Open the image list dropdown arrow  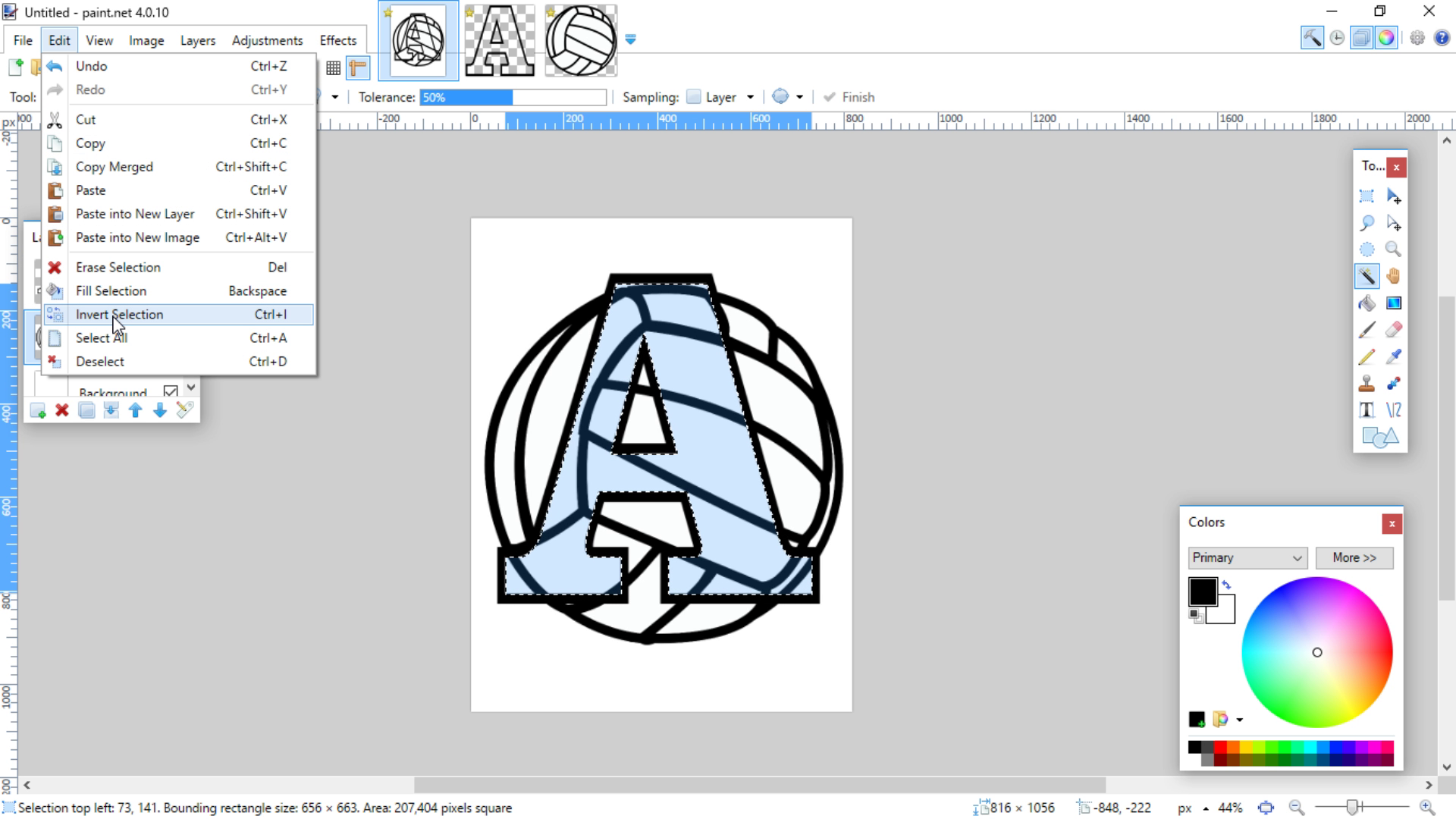(630, 39)
